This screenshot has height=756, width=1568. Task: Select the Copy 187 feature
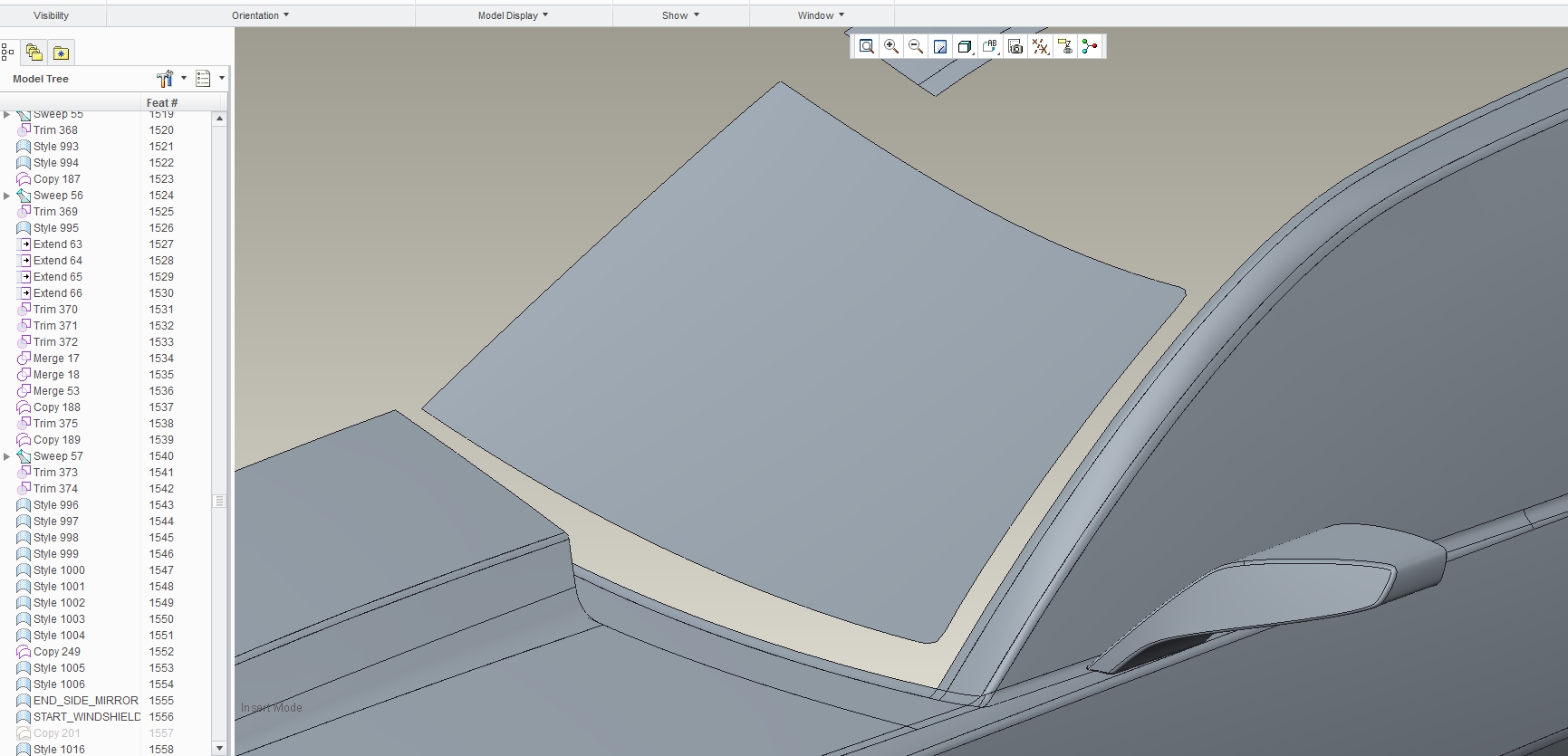pos(56,179)
